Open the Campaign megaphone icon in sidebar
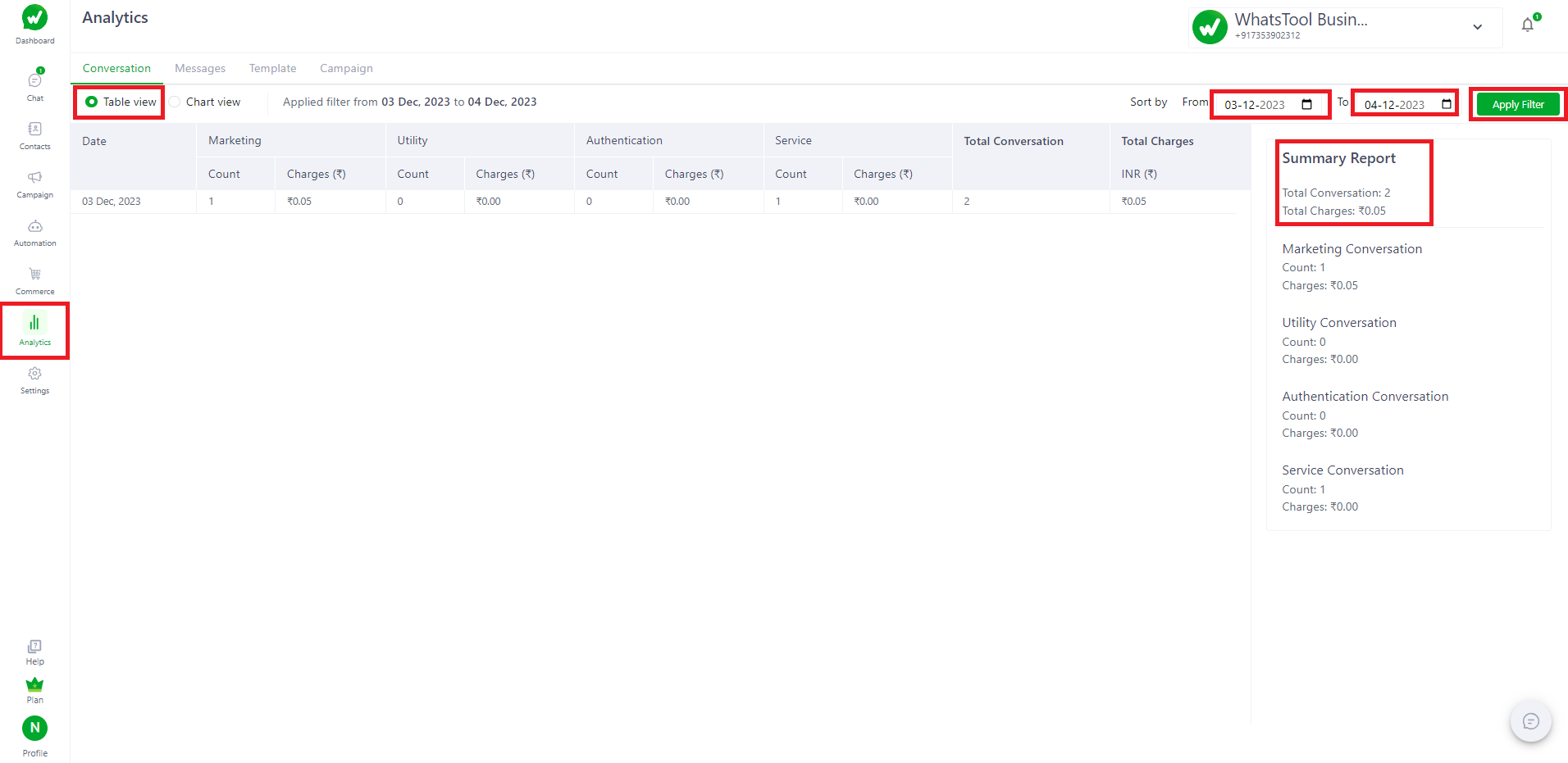 click(x=34, y=177)
